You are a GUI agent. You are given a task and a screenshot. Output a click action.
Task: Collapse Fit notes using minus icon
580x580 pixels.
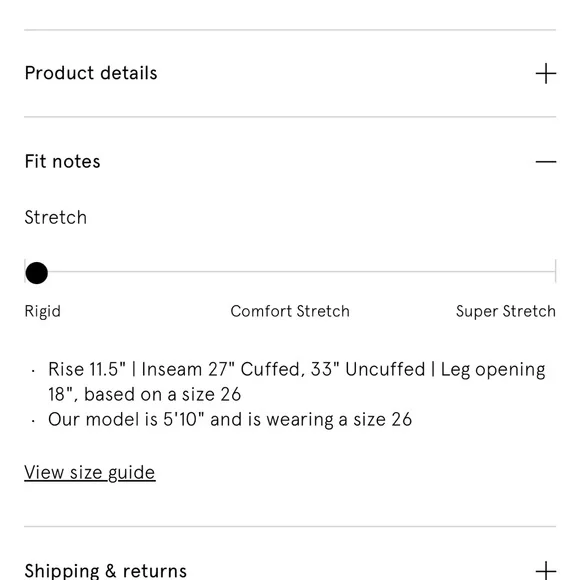point(546,162)
